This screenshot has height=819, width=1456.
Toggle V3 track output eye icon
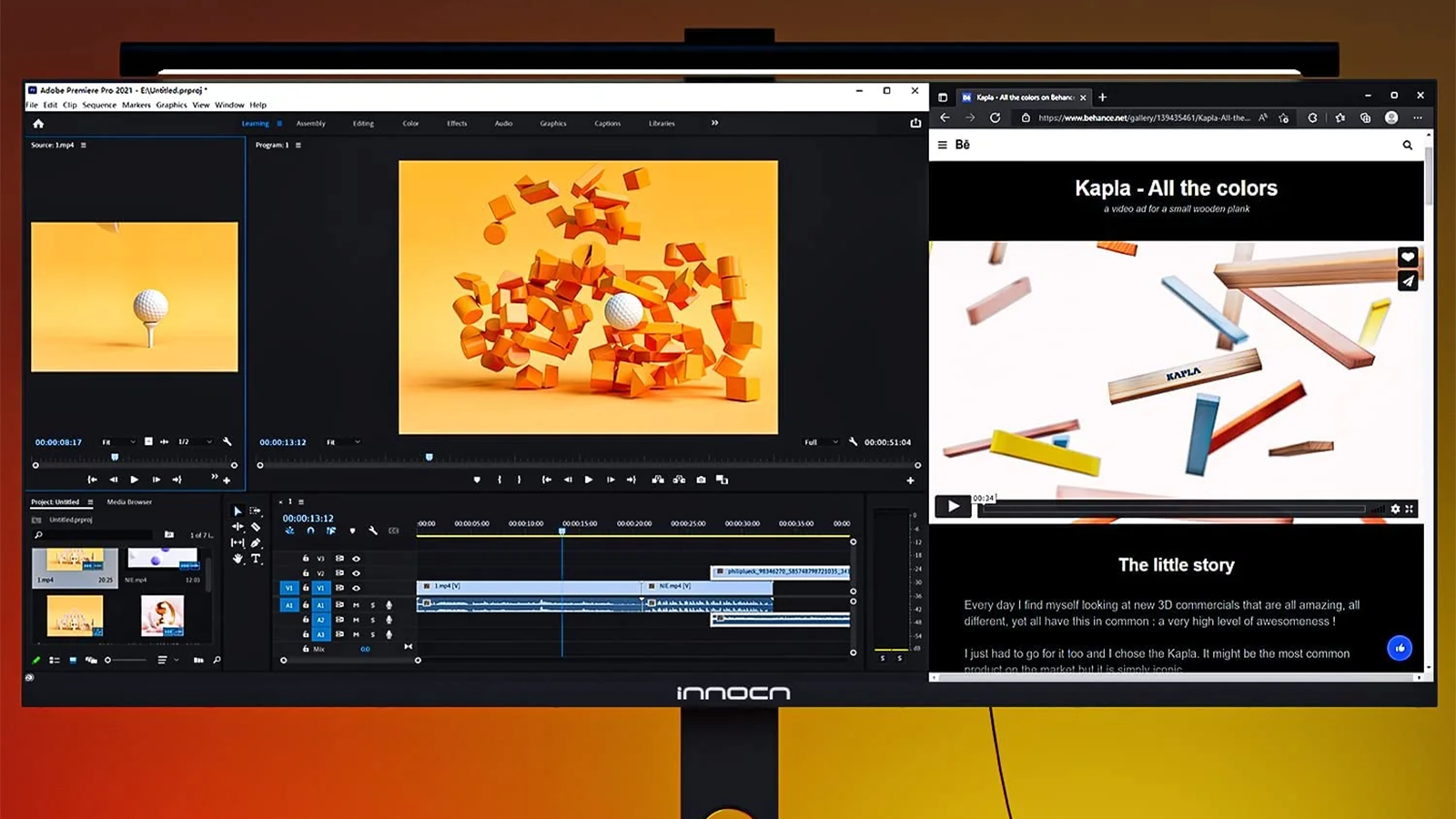pyautogui.click(x=356, y=559)
